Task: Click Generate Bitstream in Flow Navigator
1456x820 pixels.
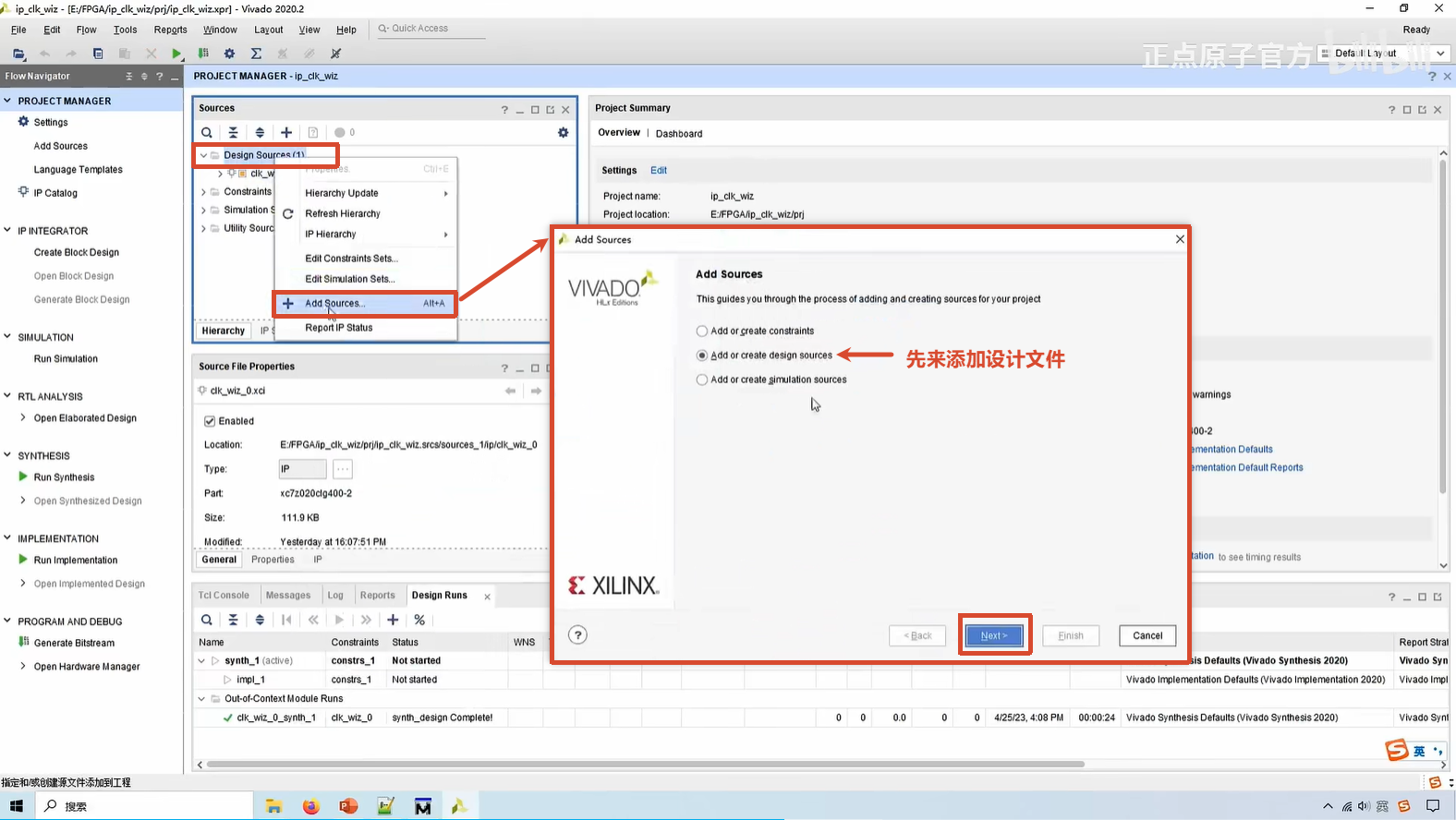Action: (74, 643)
